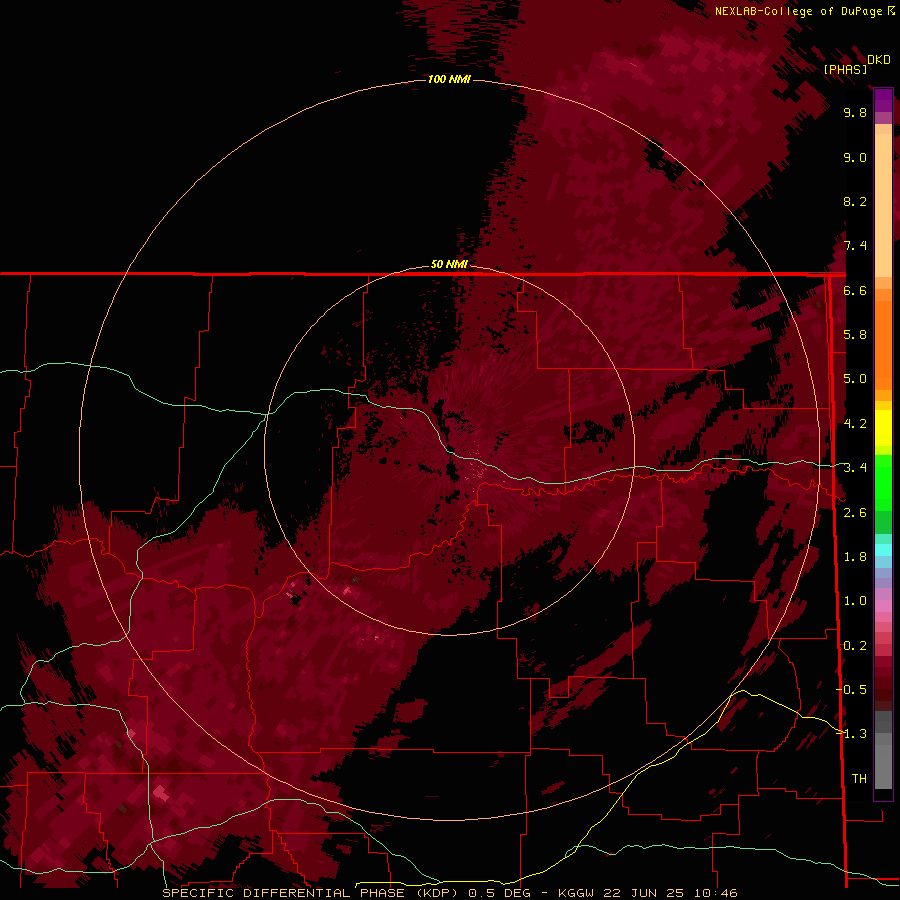Image resolution: width=900 pixels, height=900 pixels.
Task: Click the DKD label above the color scale
Action: (x=879, y=60)
